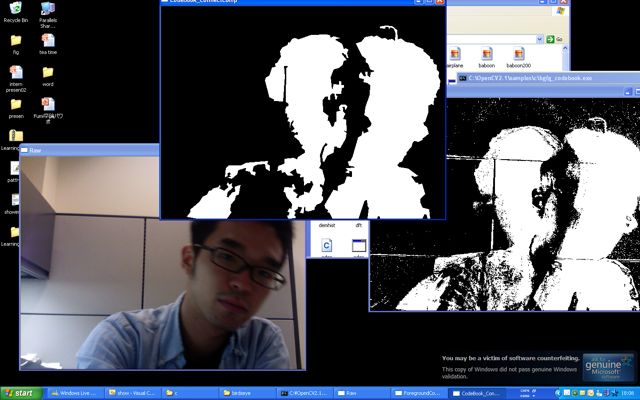640x400 pixels.
Task: Close the CodeBook connected-components mask window
Action: point(440,2)
